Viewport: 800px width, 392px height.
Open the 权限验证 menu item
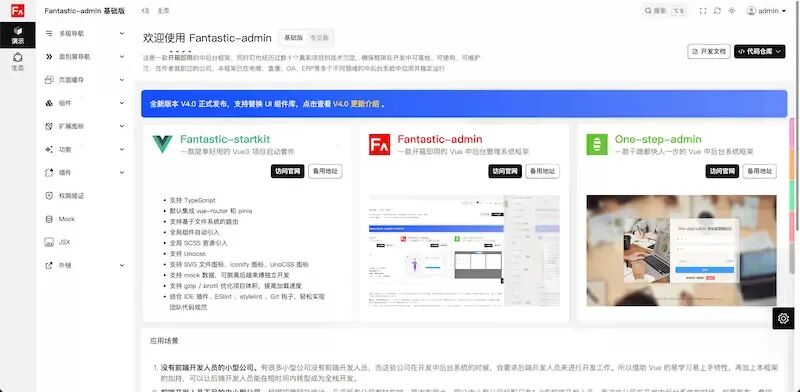coord(85,195)
